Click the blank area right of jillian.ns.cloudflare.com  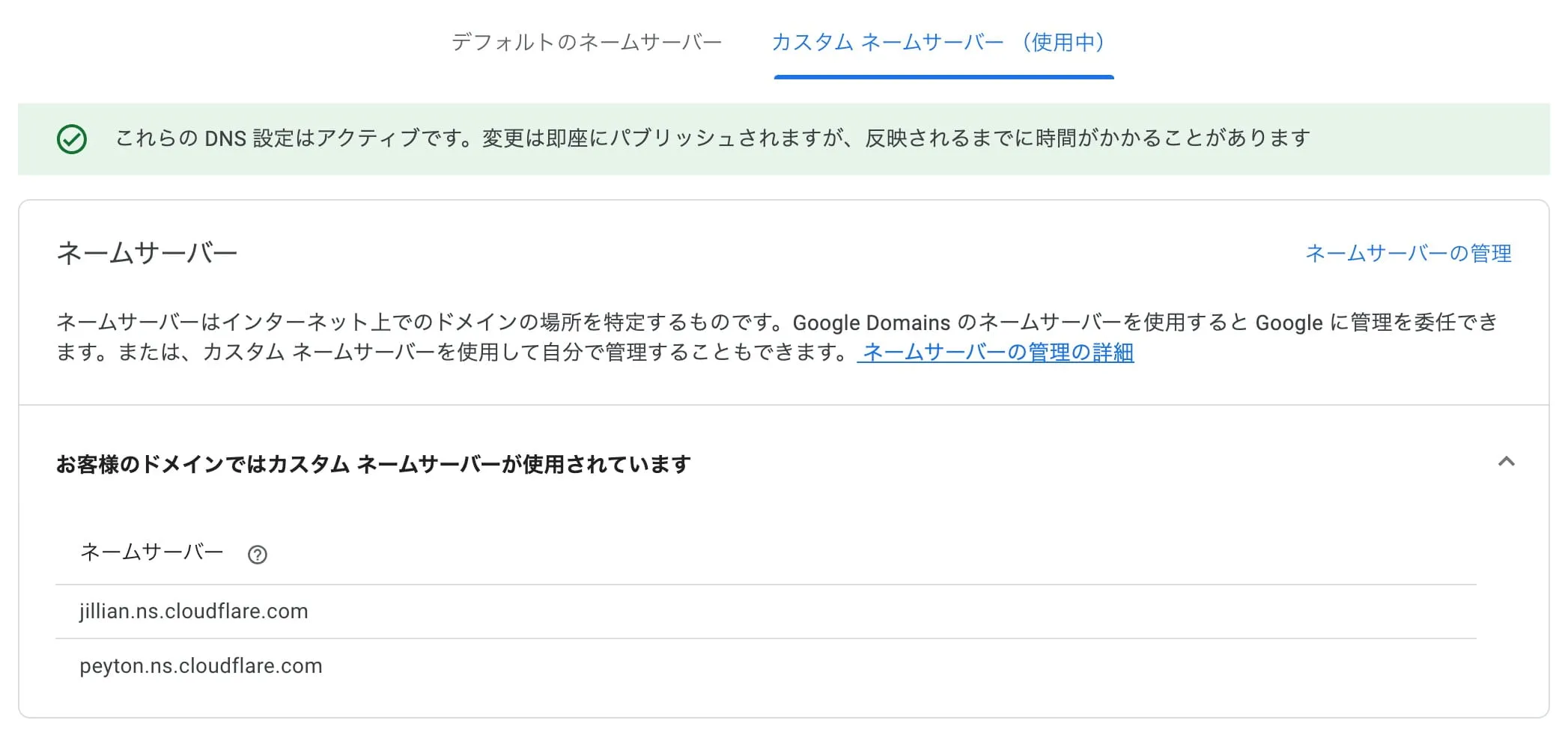point(899,611)
